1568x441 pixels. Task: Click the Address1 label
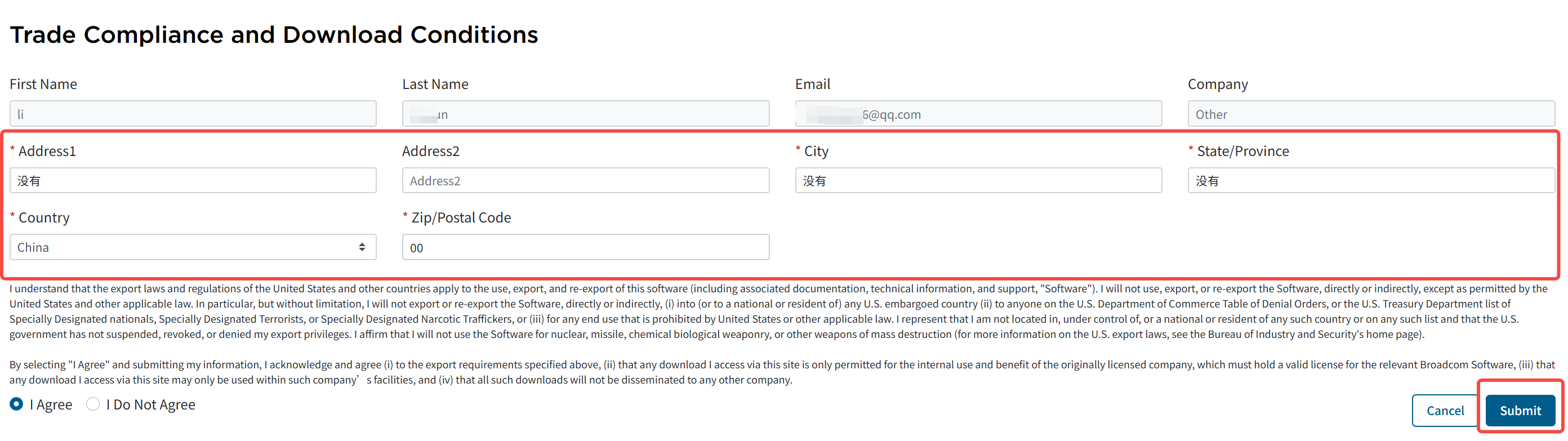point(47,151)
